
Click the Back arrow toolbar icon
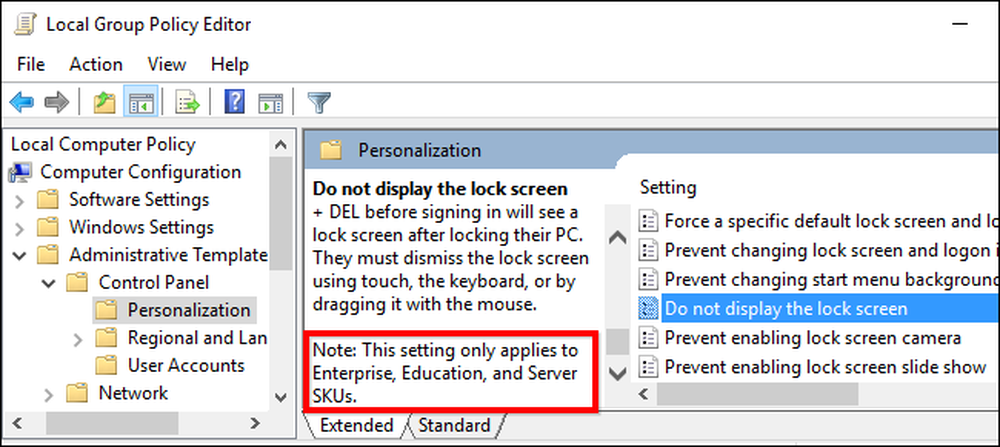pyautogui.click(x=22, y=101)
